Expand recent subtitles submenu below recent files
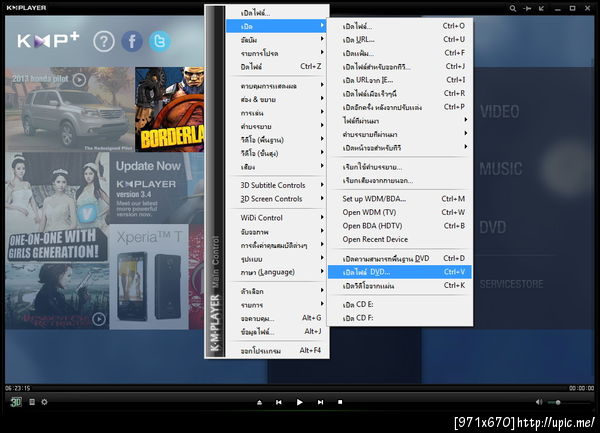 point(399,134)
